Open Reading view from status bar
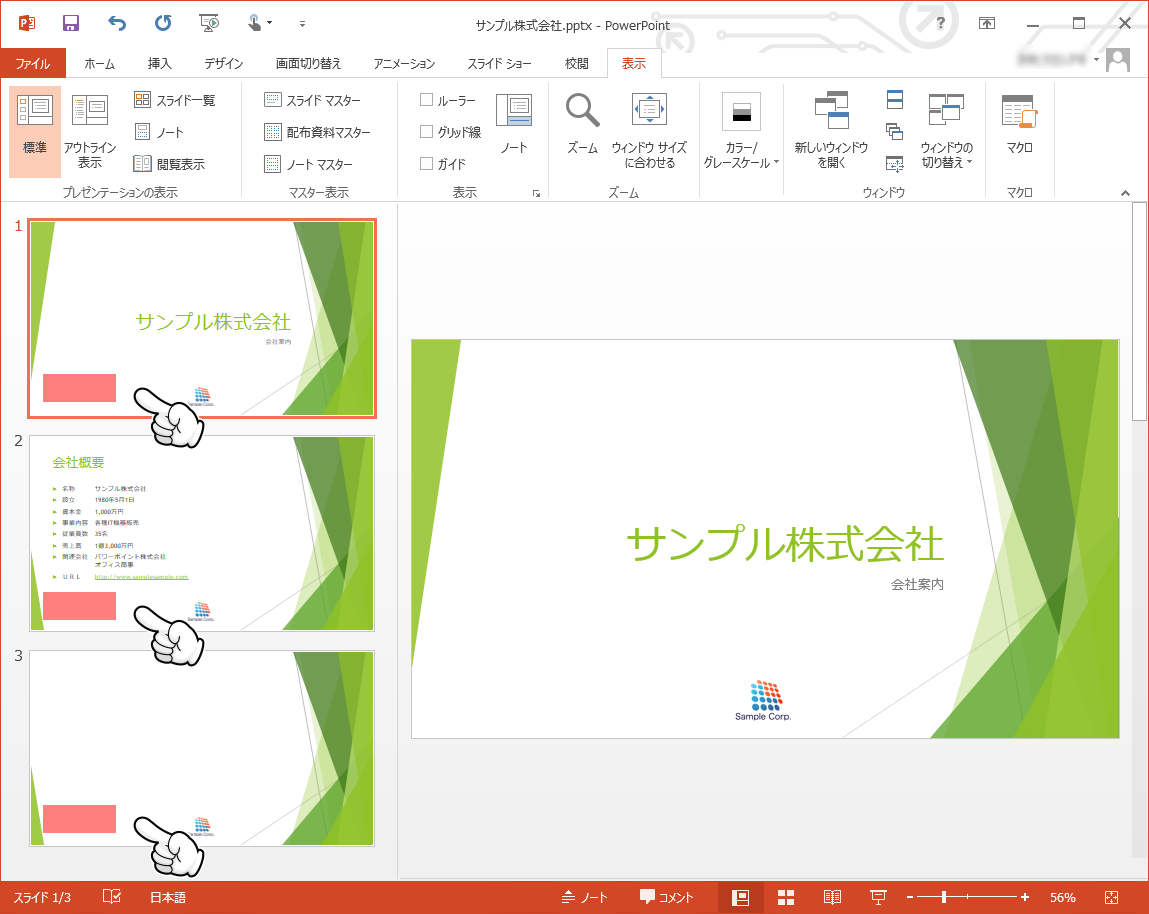This screenshot has height=914, width=1149. point(832,897)
